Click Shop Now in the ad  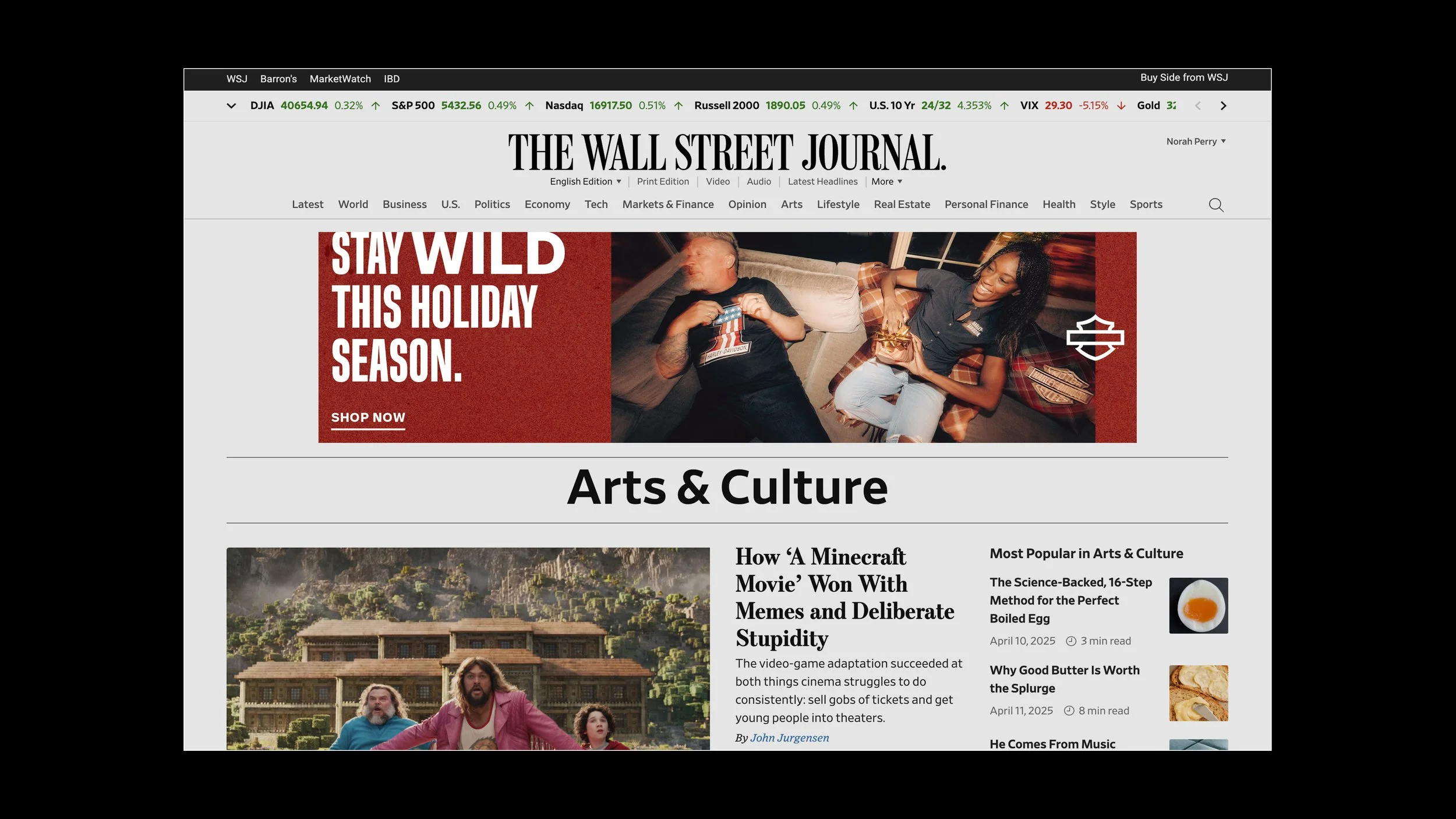click(x=368, y=418)
